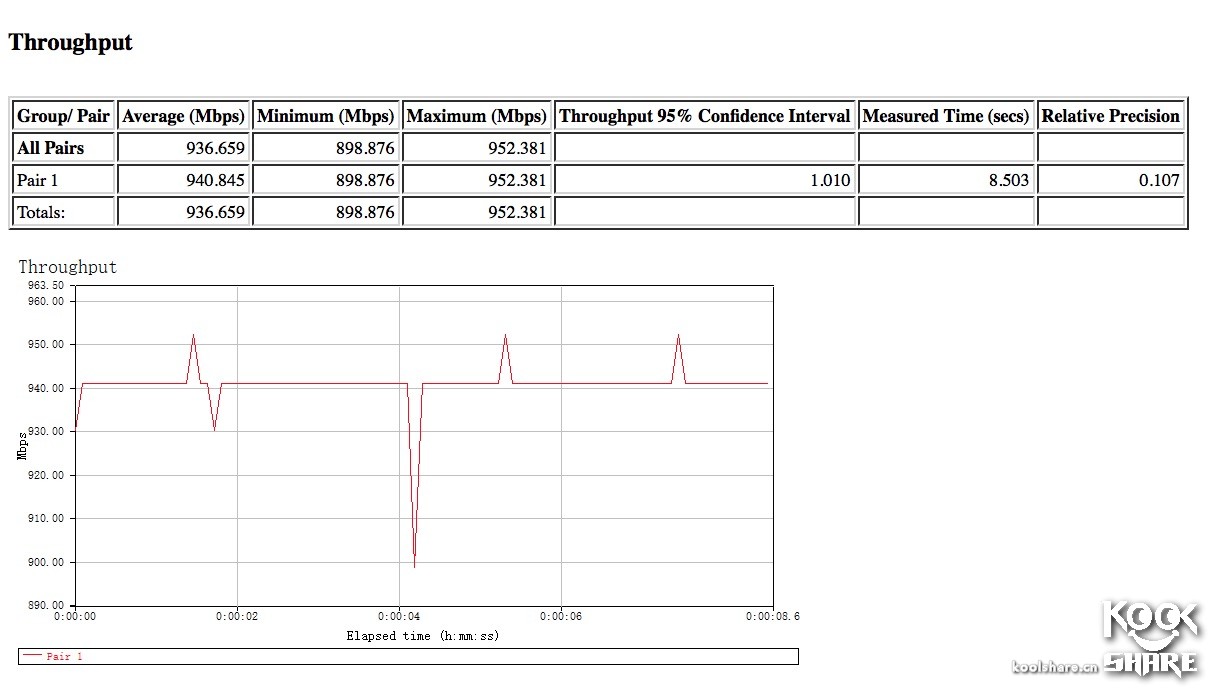
Task: Click the Throughput title above the chart
Action: pyautogui.click(x=68, y=267)
